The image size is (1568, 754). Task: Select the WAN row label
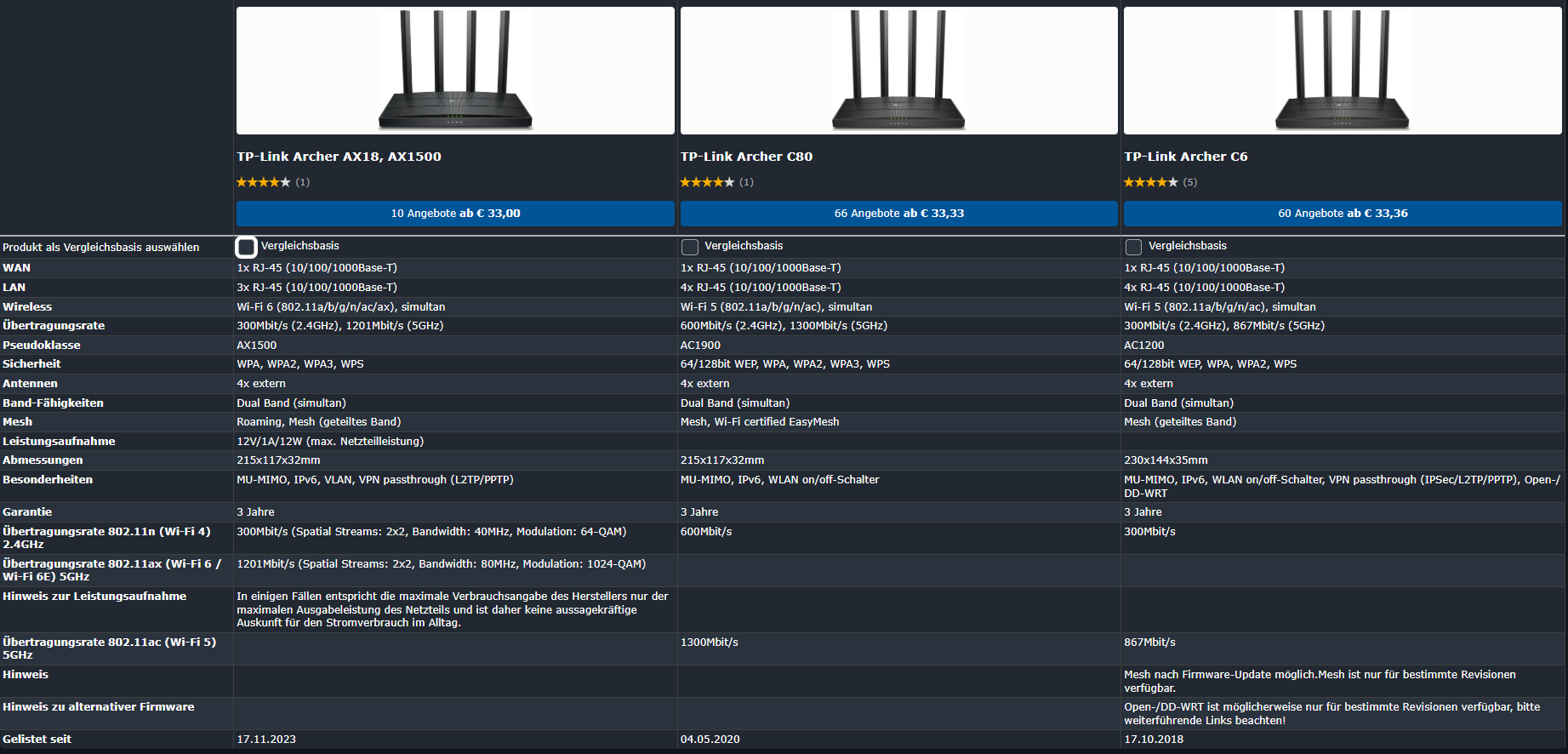pyautogui.click(x=16, y=268)
